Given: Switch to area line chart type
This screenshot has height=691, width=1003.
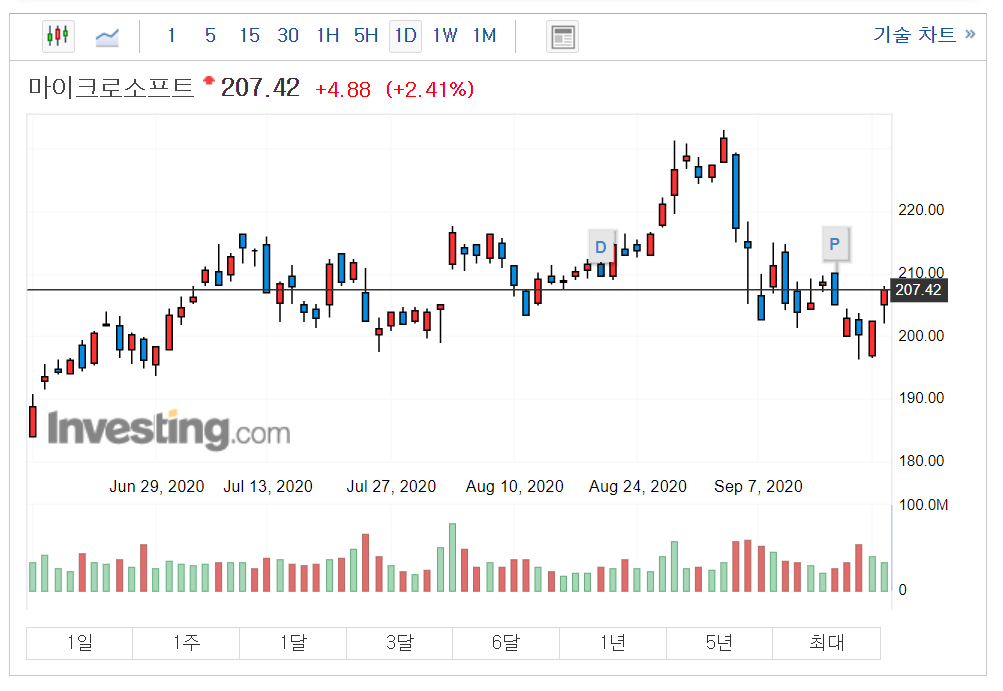Looking at the screenshot, I should (x=107, y=36).
